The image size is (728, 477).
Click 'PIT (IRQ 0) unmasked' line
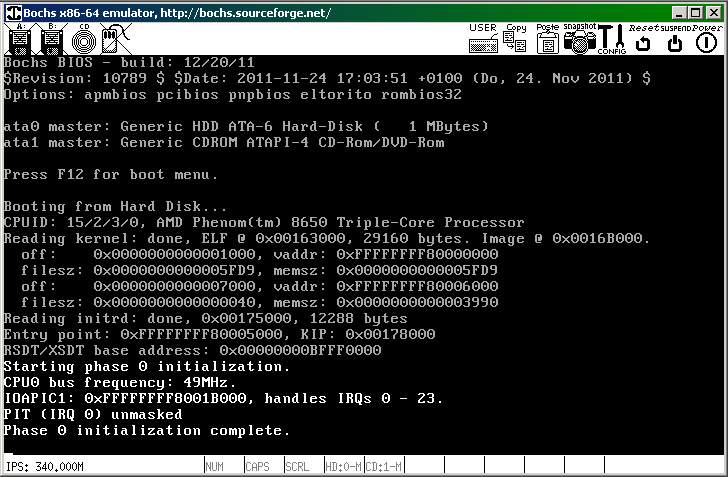pos(93,414)
